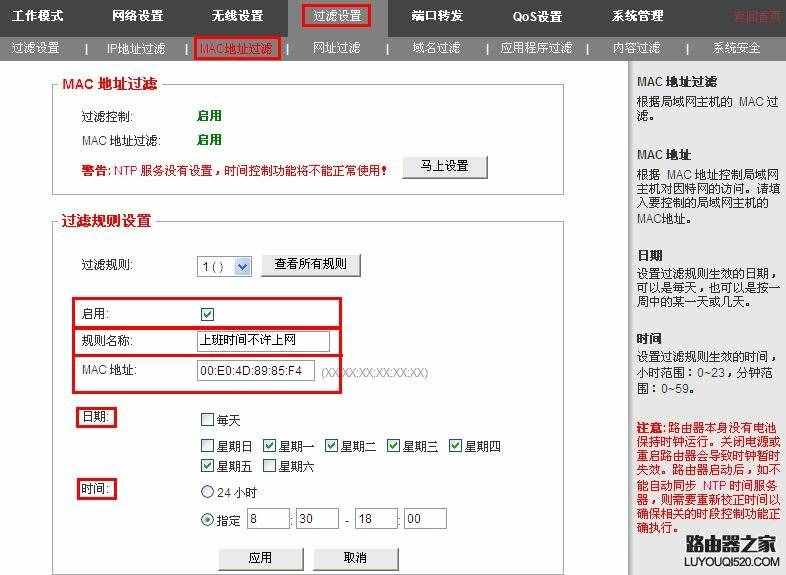Switch to the 应用程序过滤 sub-tab
This screenshot has width=786, height=575.
[x=536, y=48]
